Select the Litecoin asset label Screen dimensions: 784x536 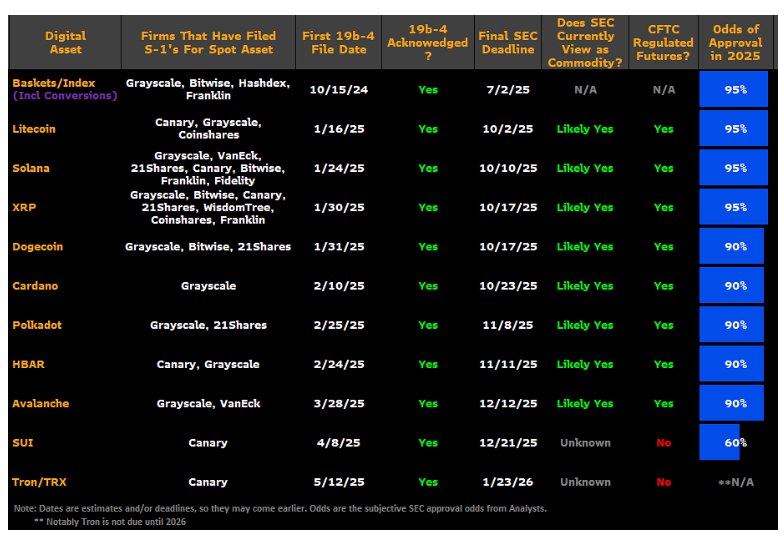click(34, 129)
